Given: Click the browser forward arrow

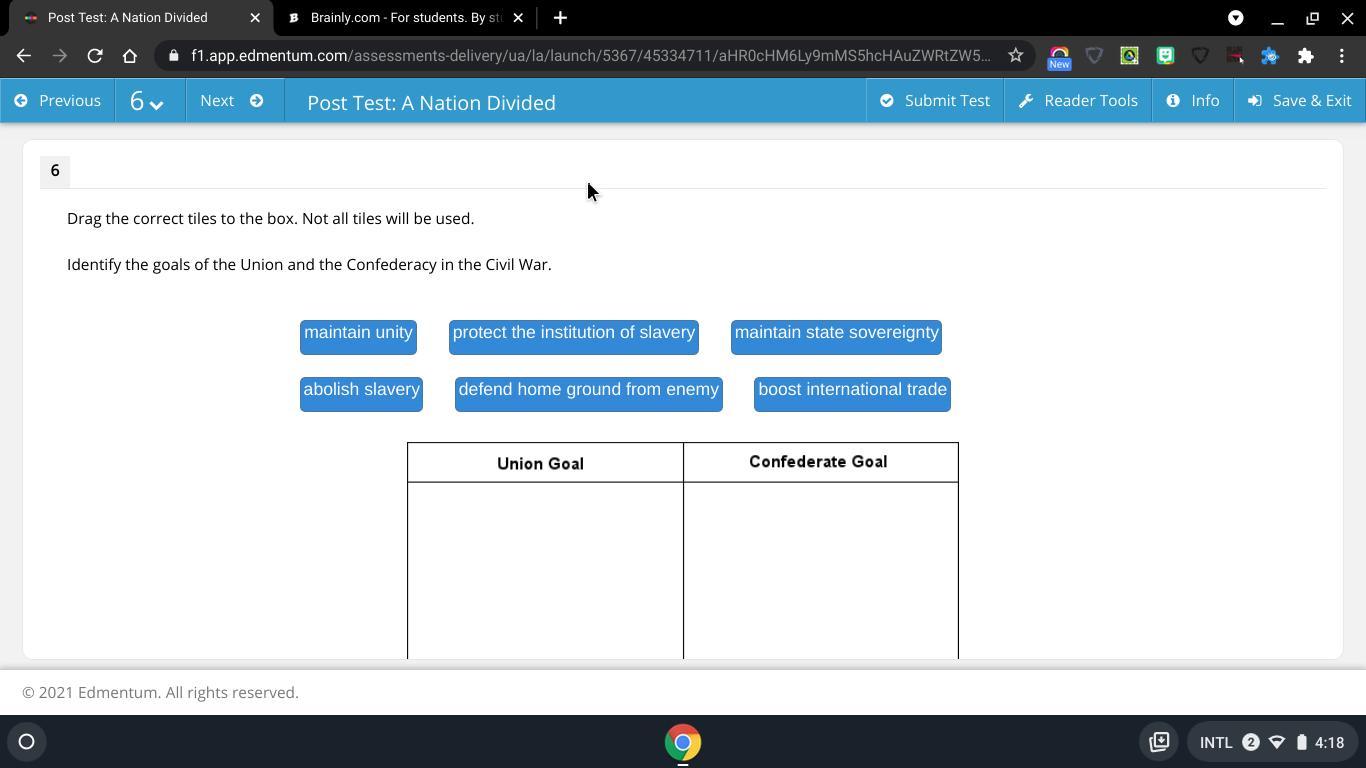Looking at the screenshot, I should (x=59, y=56).
